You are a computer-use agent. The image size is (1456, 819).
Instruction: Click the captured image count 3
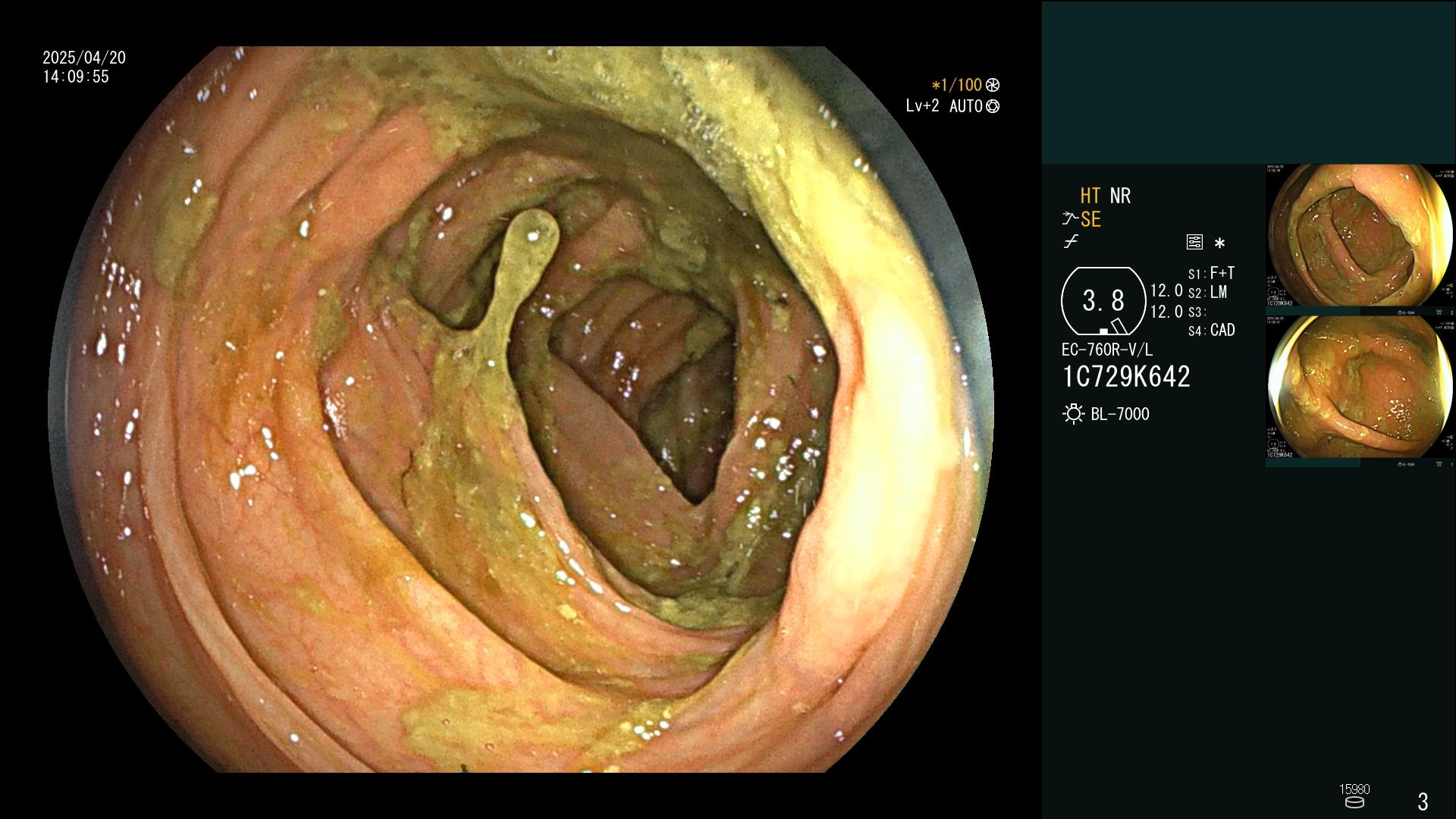(1423, 802)
